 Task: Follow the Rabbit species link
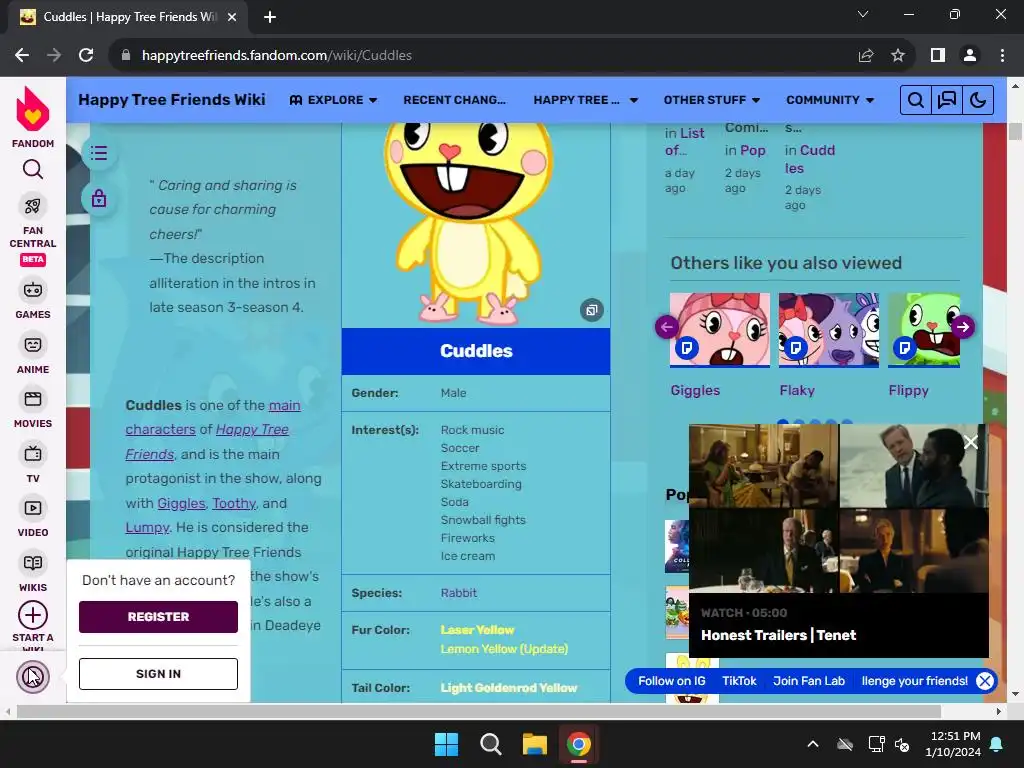(458, 593)
